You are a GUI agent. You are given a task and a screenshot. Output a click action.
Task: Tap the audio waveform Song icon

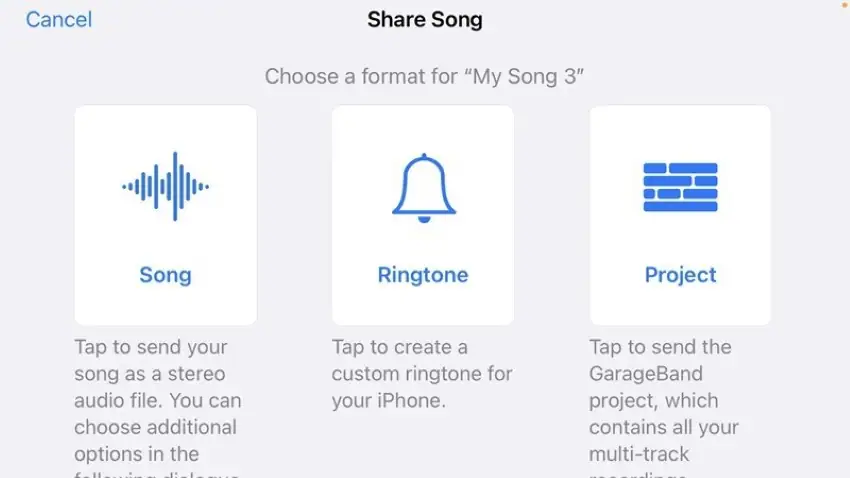point(165,186)
